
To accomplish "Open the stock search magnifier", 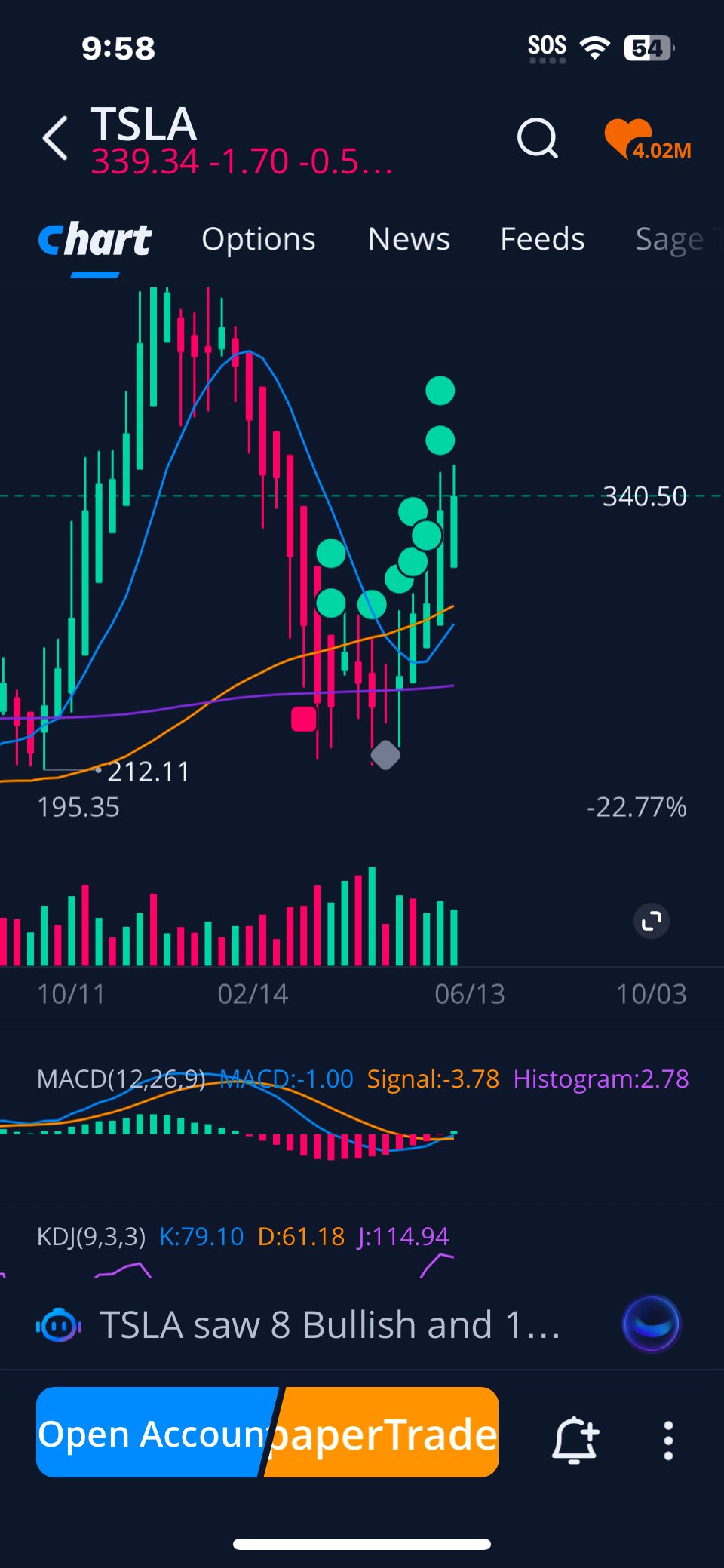I will [537, 138].
